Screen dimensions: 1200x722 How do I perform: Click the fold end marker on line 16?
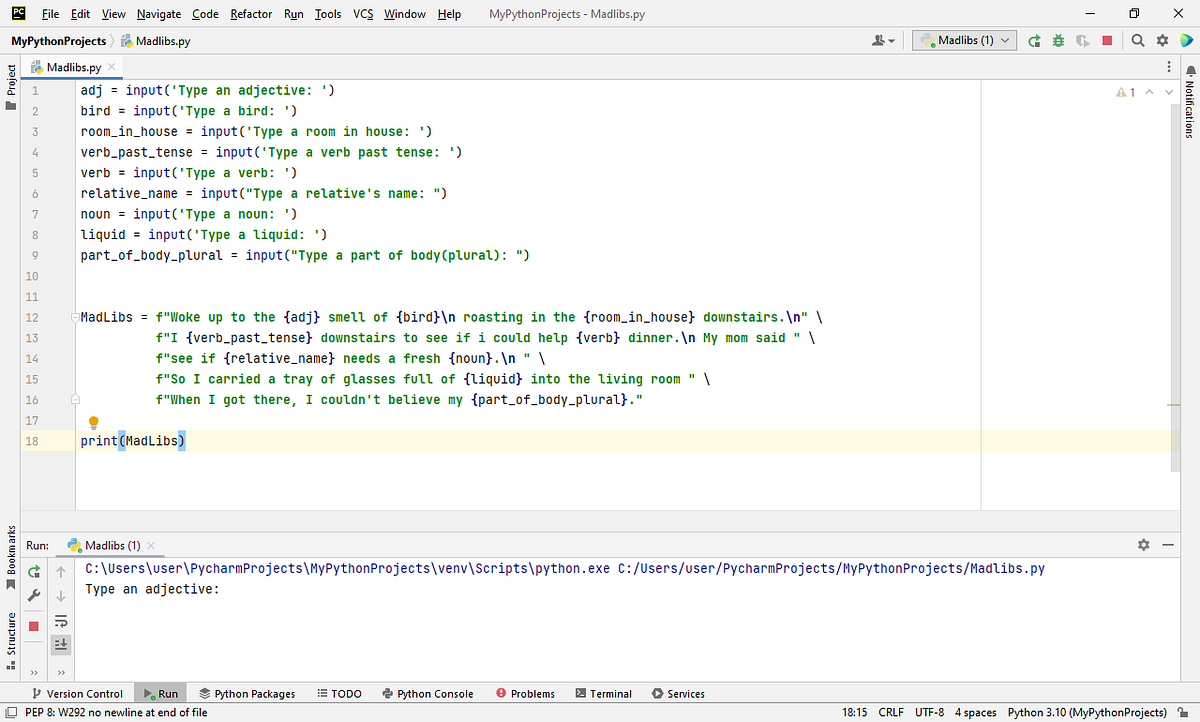pos(74,399)
